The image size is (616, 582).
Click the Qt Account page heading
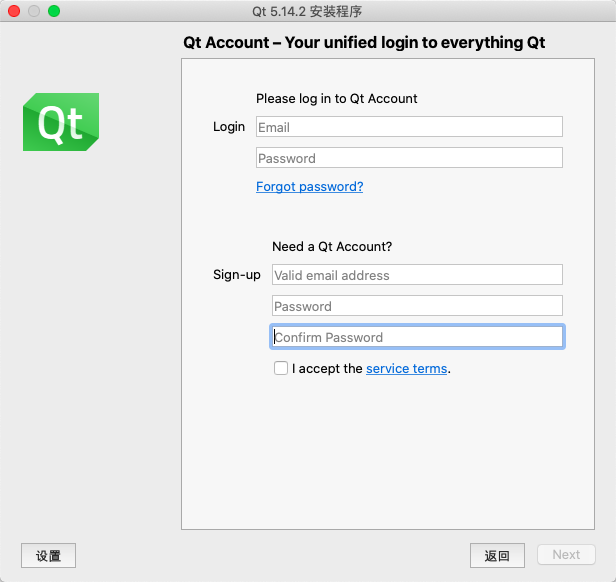click(x=364, y=43)
